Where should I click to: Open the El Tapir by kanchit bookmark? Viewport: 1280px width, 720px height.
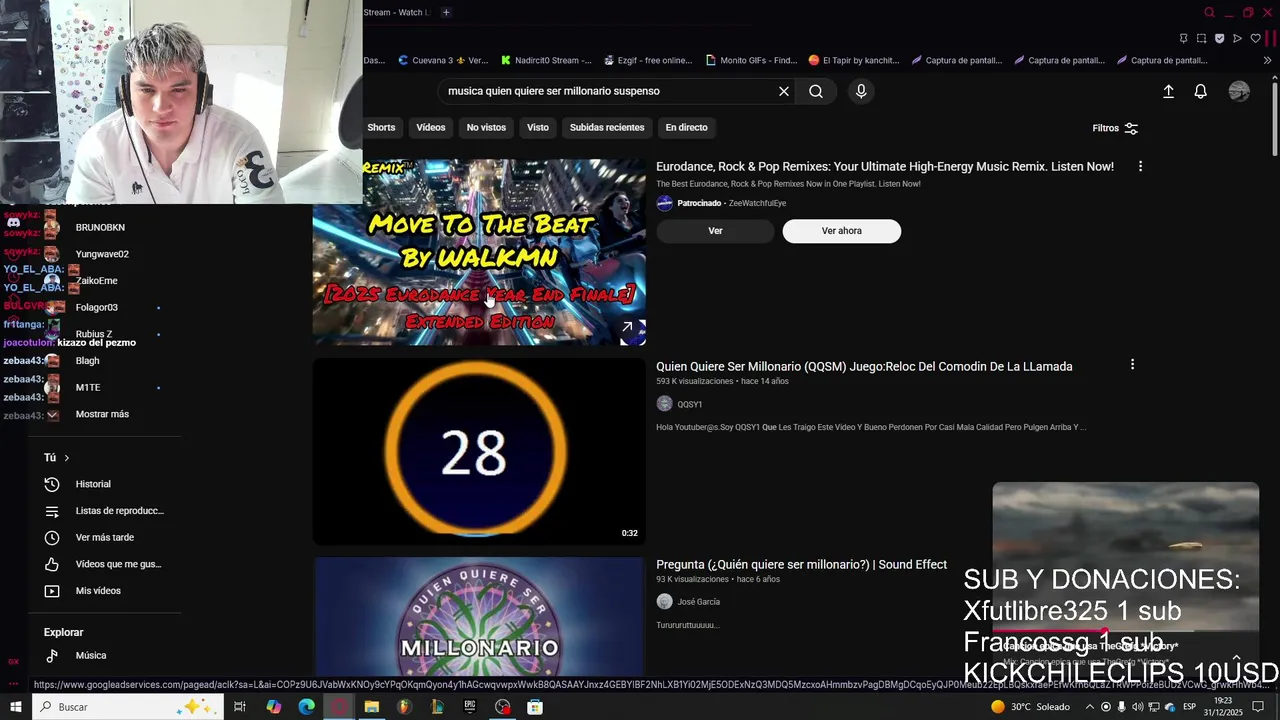(x=854, y=60)
